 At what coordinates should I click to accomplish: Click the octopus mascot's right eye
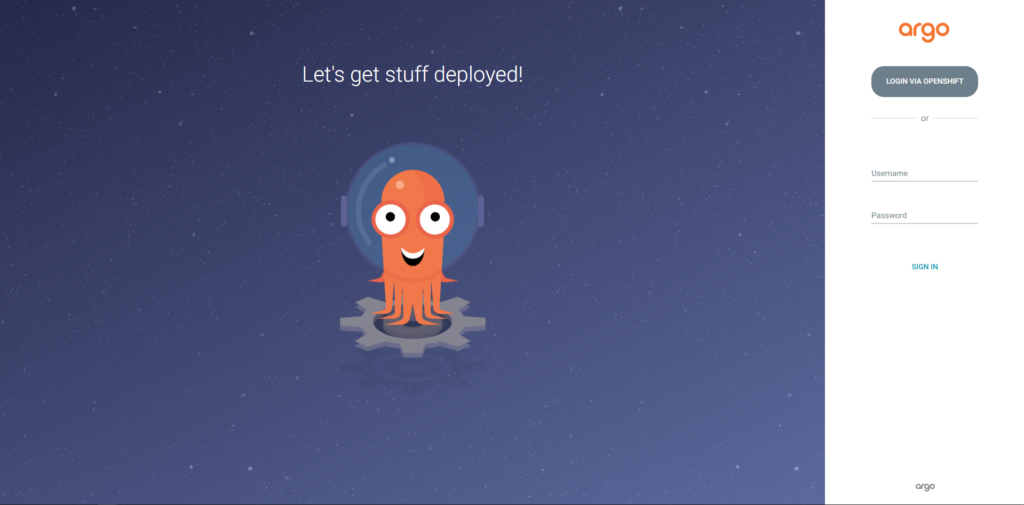(x=435, y=217)
